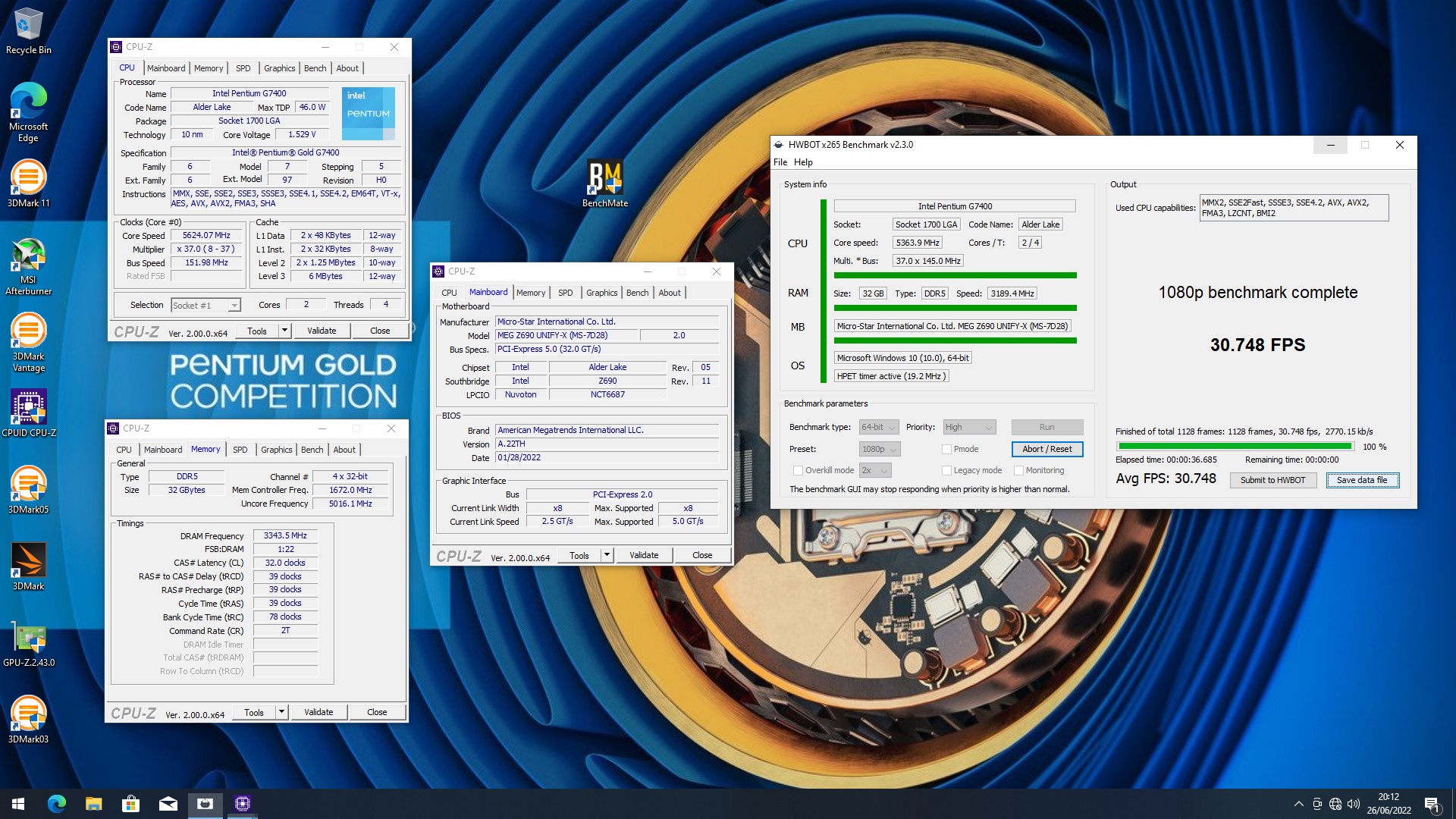Image resolution: width=1456 pixels, height=819 pixels.
Task: Open the CPUID CPU-Z desktop icon
Action: 28,413
